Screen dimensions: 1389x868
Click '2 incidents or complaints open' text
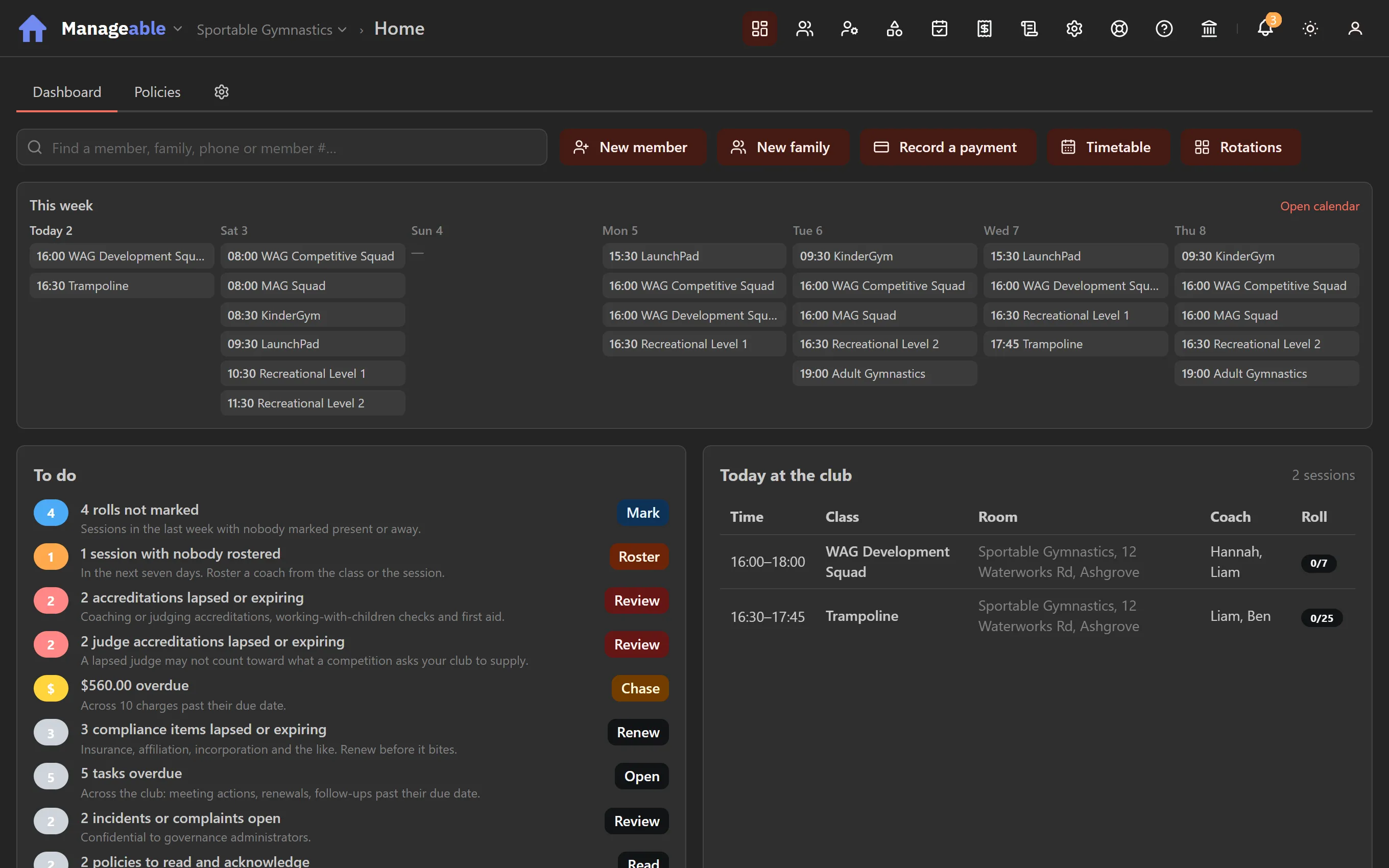pos(180,817)
